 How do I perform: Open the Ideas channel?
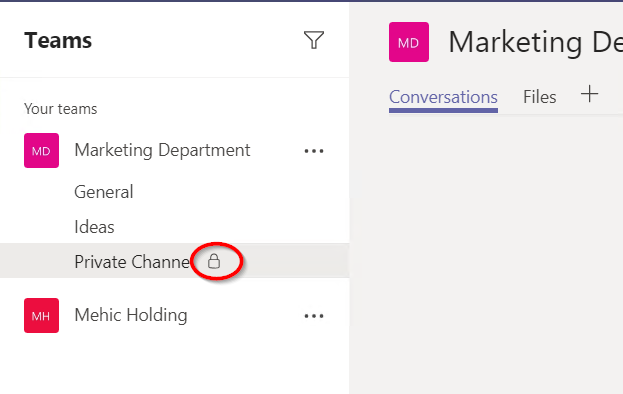coord(94,227)
